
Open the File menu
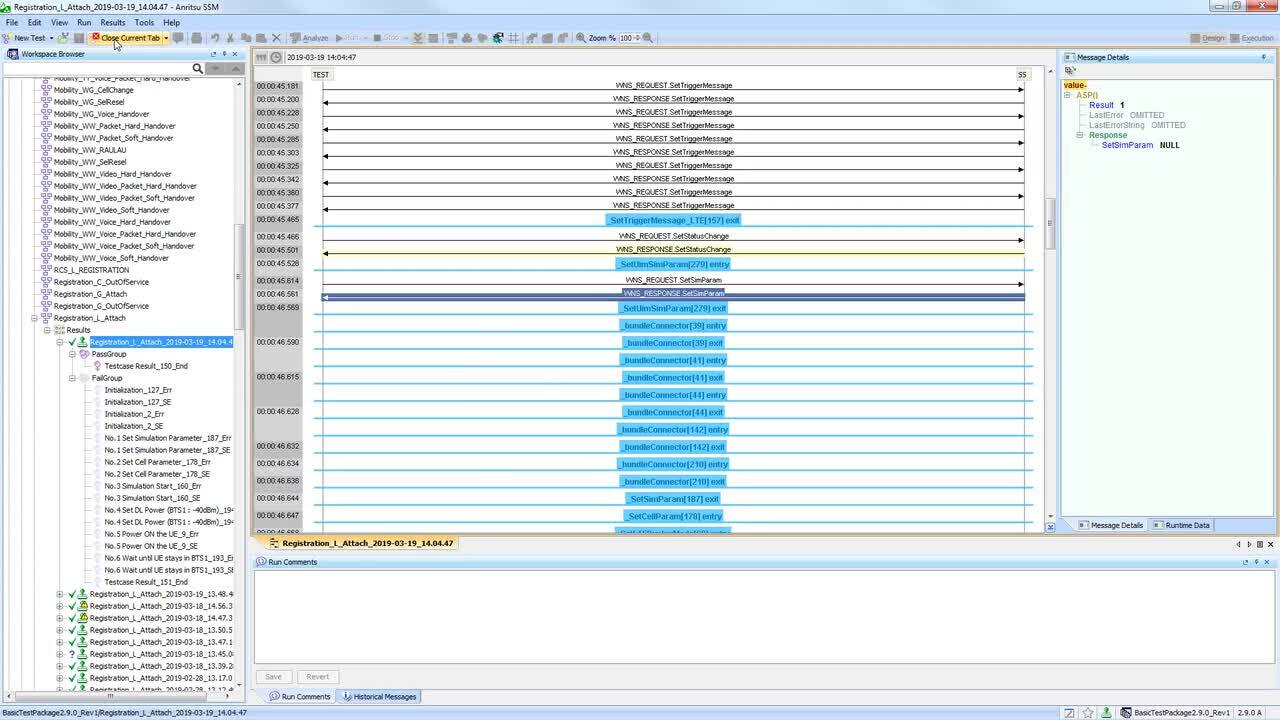[12, 22]
